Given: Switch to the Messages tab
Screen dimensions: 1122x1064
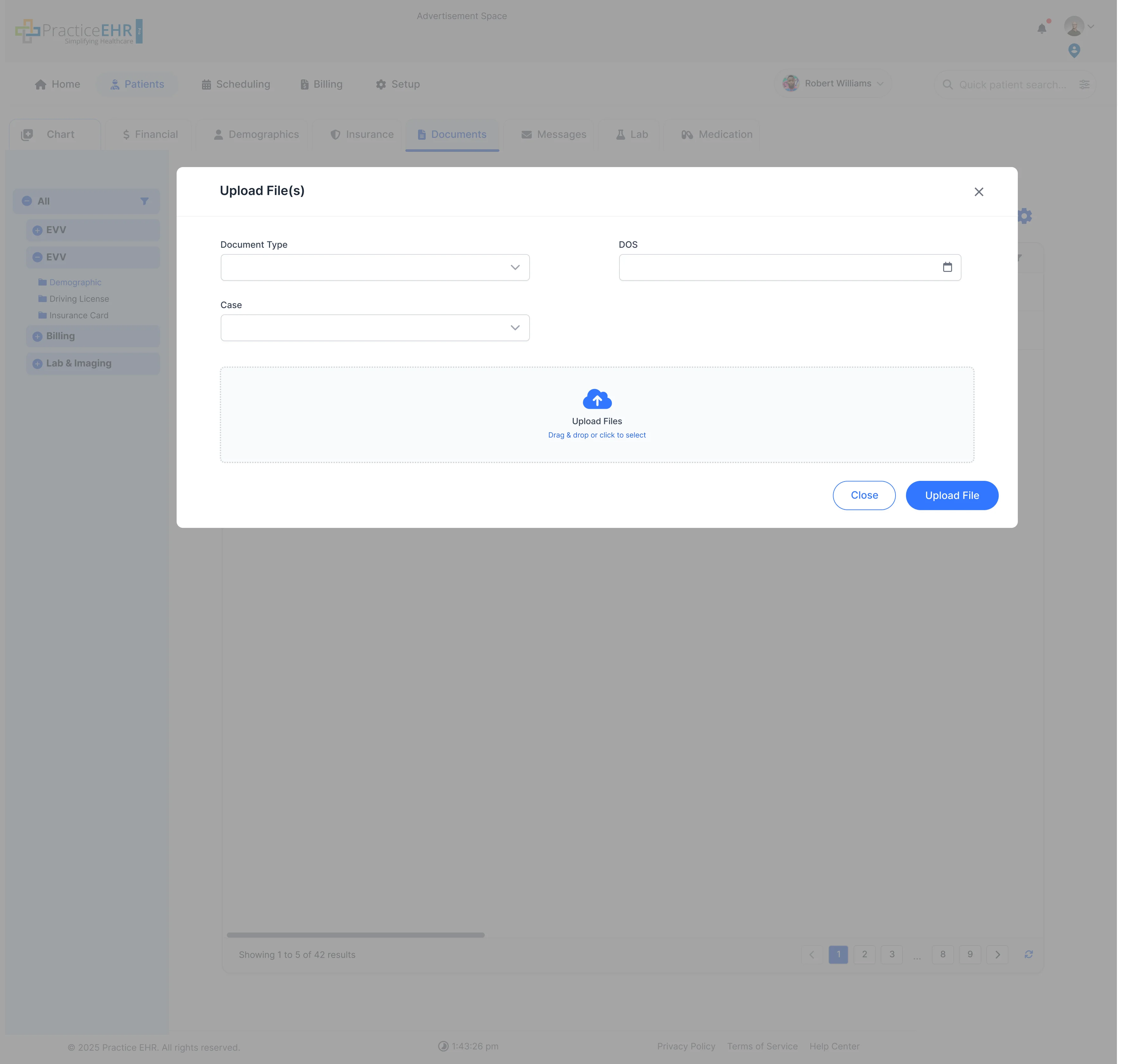Looking at the screenshot, I should [x=553, y=134].
